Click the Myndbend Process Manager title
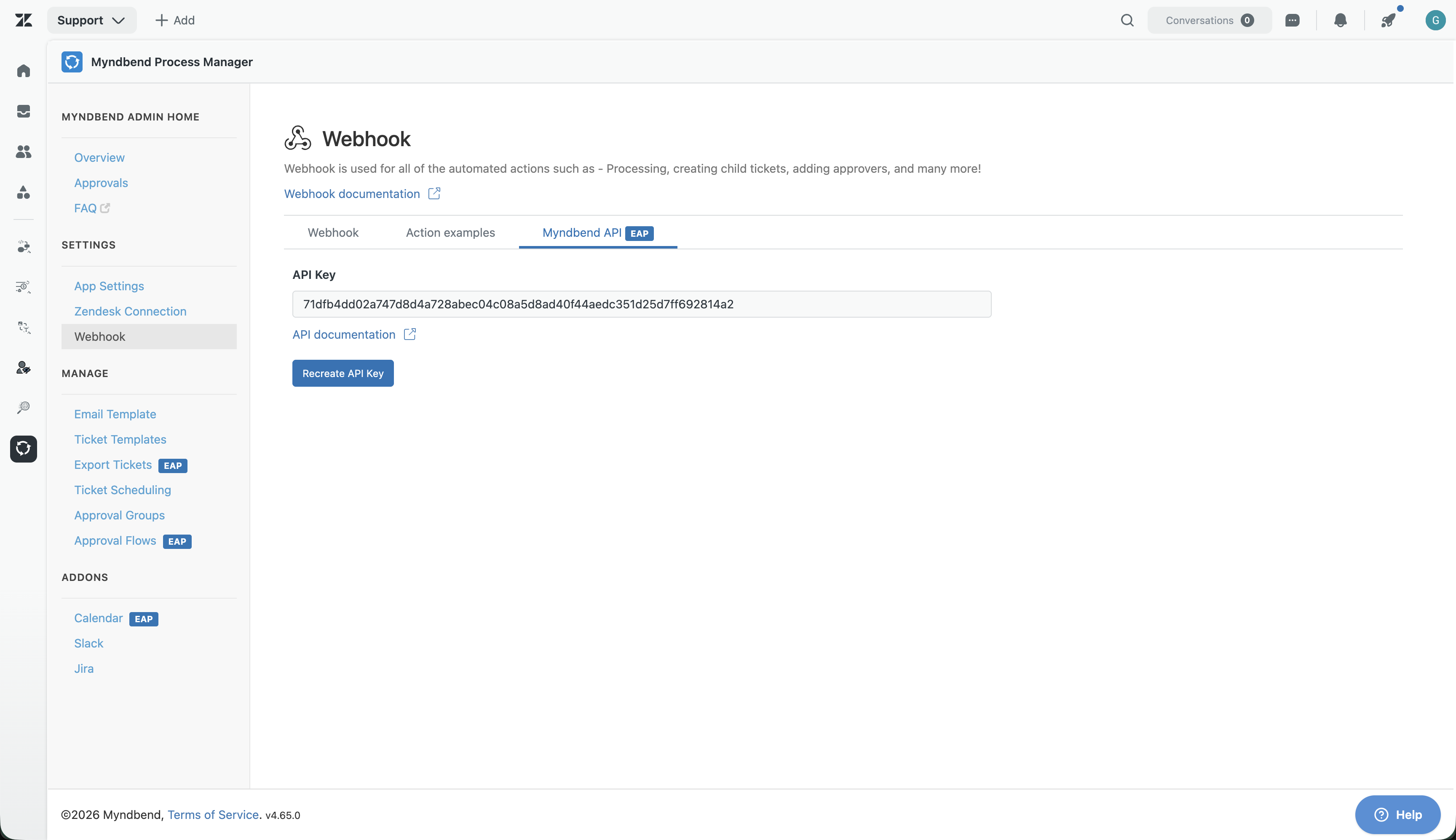 (x=172, y=62)
